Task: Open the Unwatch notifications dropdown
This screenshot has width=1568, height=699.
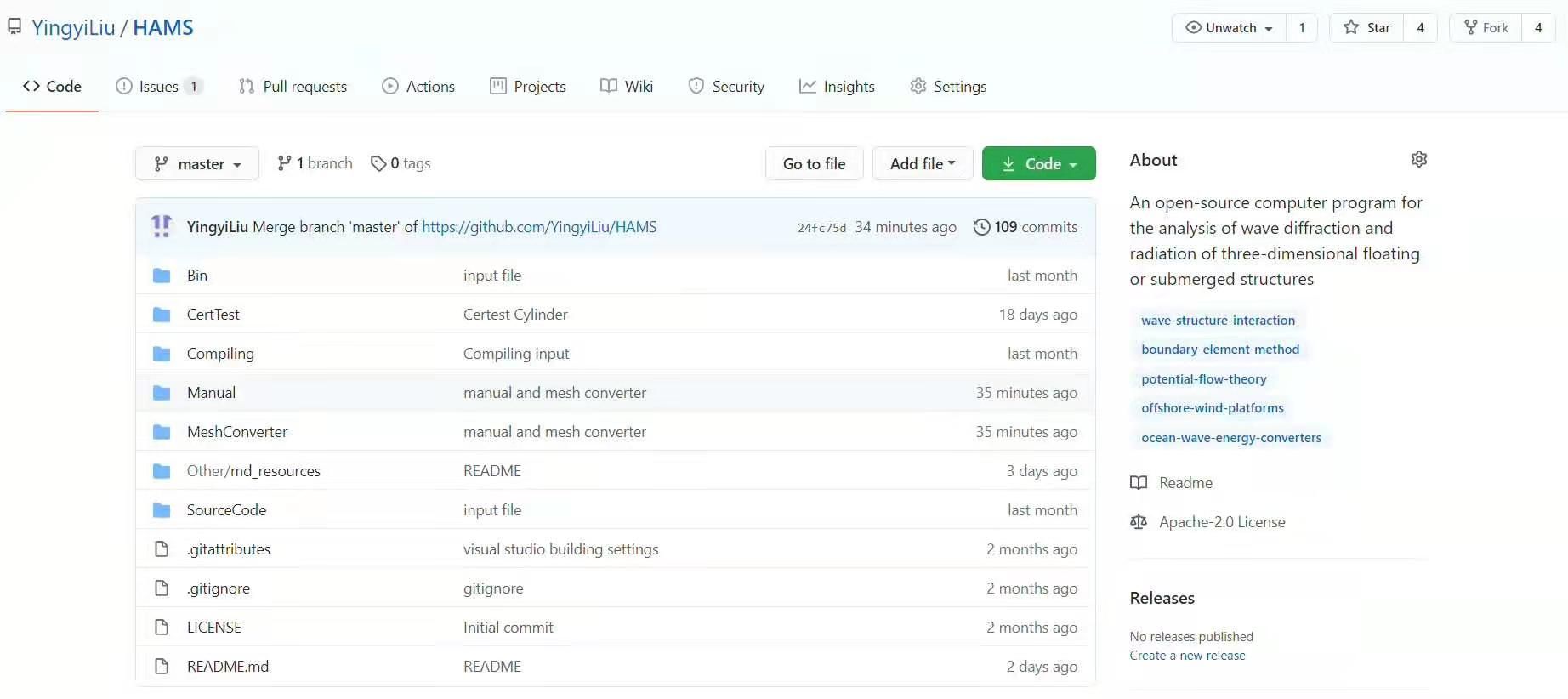Action: (1230, 27)
